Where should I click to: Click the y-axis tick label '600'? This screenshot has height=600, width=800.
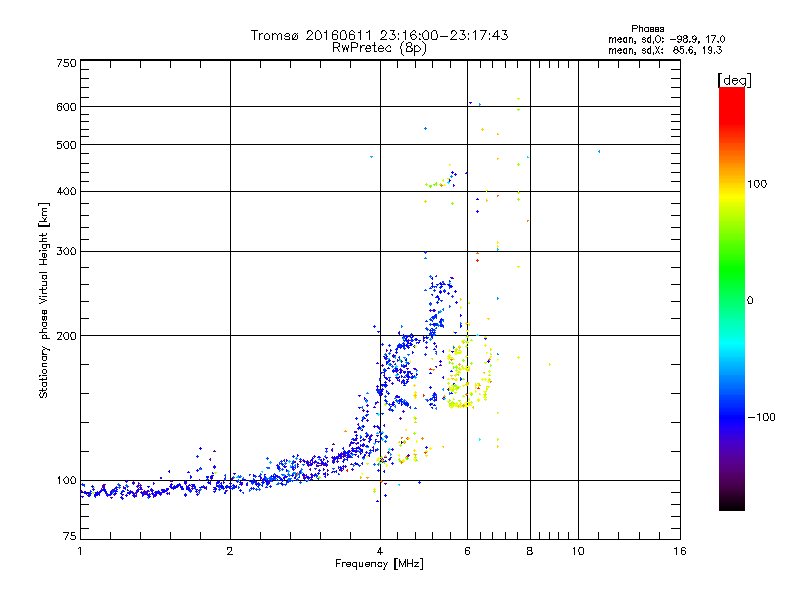pos(66,107)
